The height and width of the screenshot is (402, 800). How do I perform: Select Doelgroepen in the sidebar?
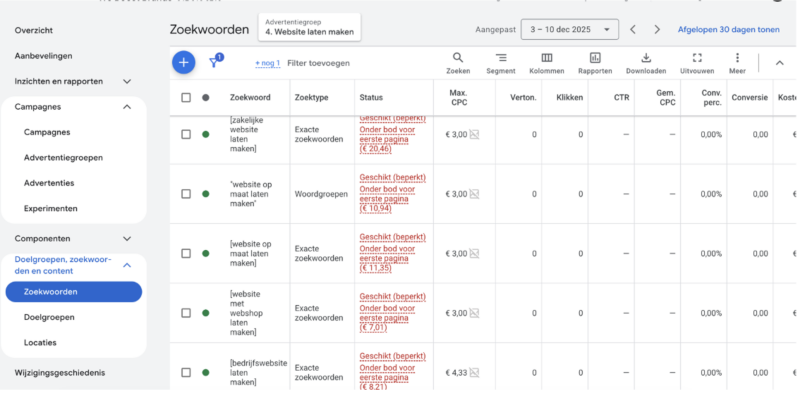click(49, 317)
